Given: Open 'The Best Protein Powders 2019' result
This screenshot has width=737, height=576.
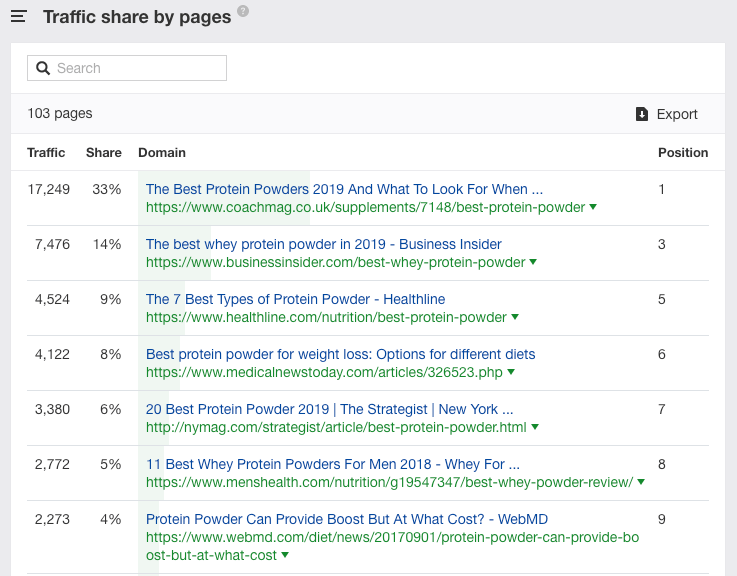Looking at the screenshot, I should [x=344, y=189].
